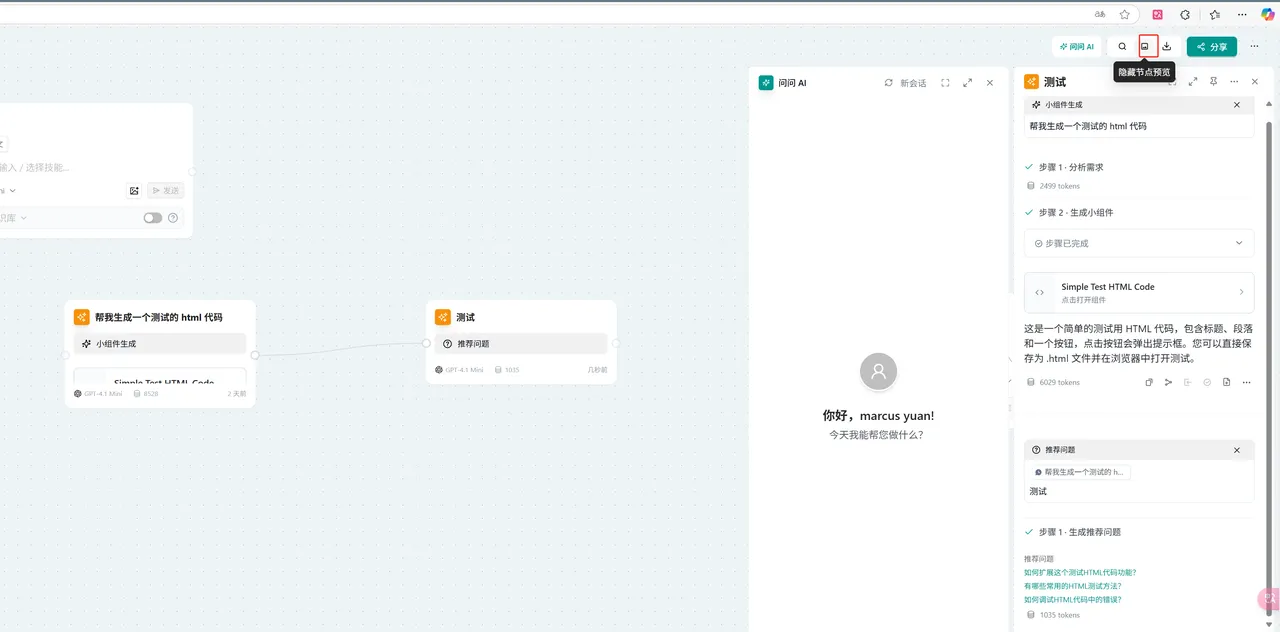Pin the 测试 node panel
This screenshot has height=632, width=1280.
(1213, 82)
